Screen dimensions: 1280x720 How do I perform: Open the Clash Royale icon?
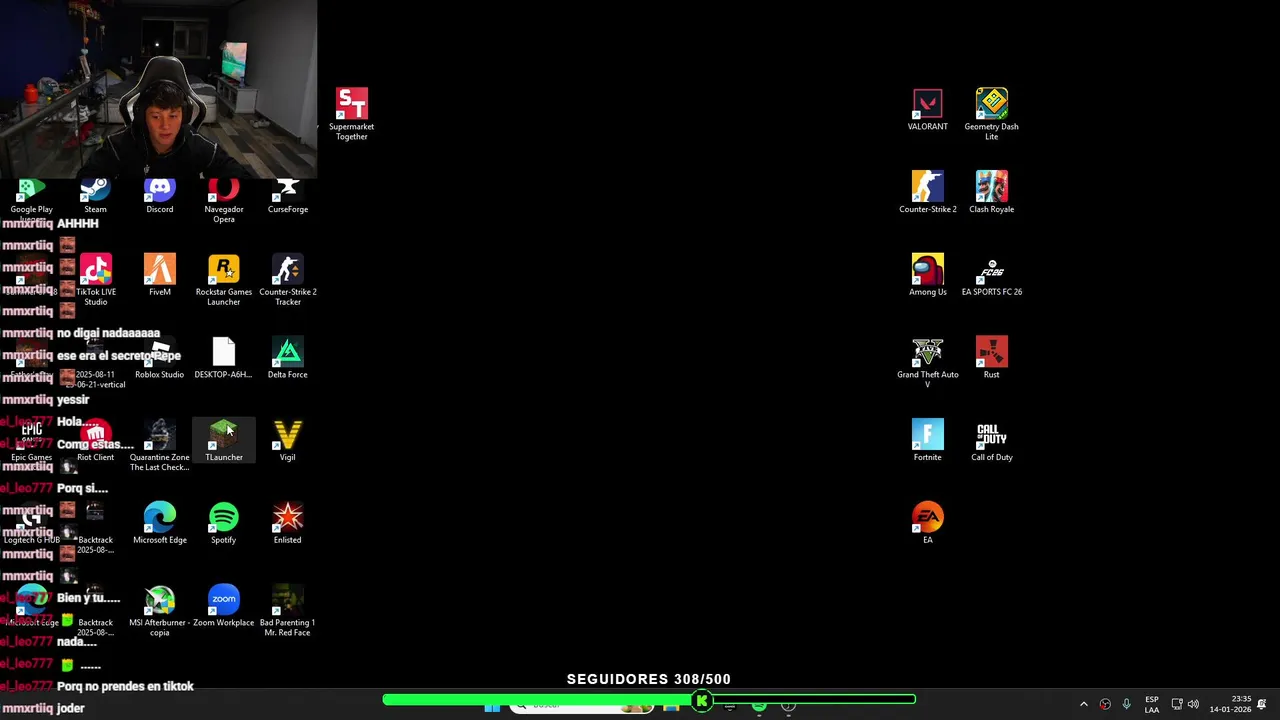pyautogui.click(x=991, y=192)
